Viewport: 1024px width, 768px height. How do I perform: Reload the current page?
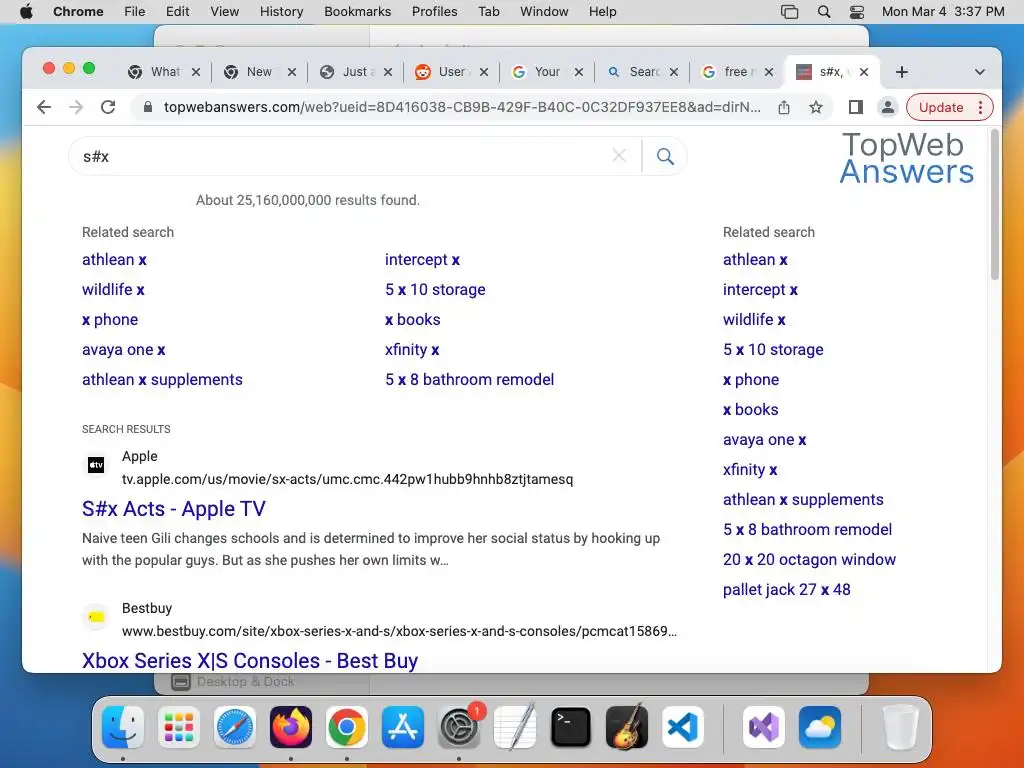click(x=108, y=107)
